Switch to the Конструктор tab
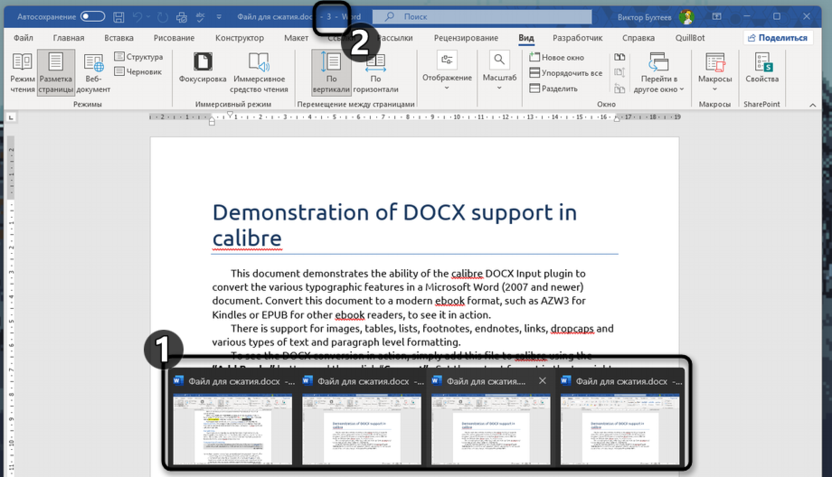This screenshot has height=477, width=832. (239, 38)
